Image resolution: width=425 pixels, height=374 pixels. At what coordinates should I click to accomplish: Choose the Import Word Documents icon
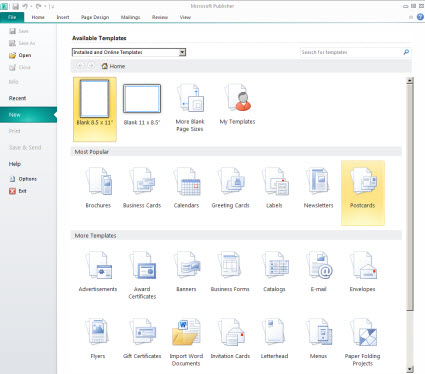[186, 332]
